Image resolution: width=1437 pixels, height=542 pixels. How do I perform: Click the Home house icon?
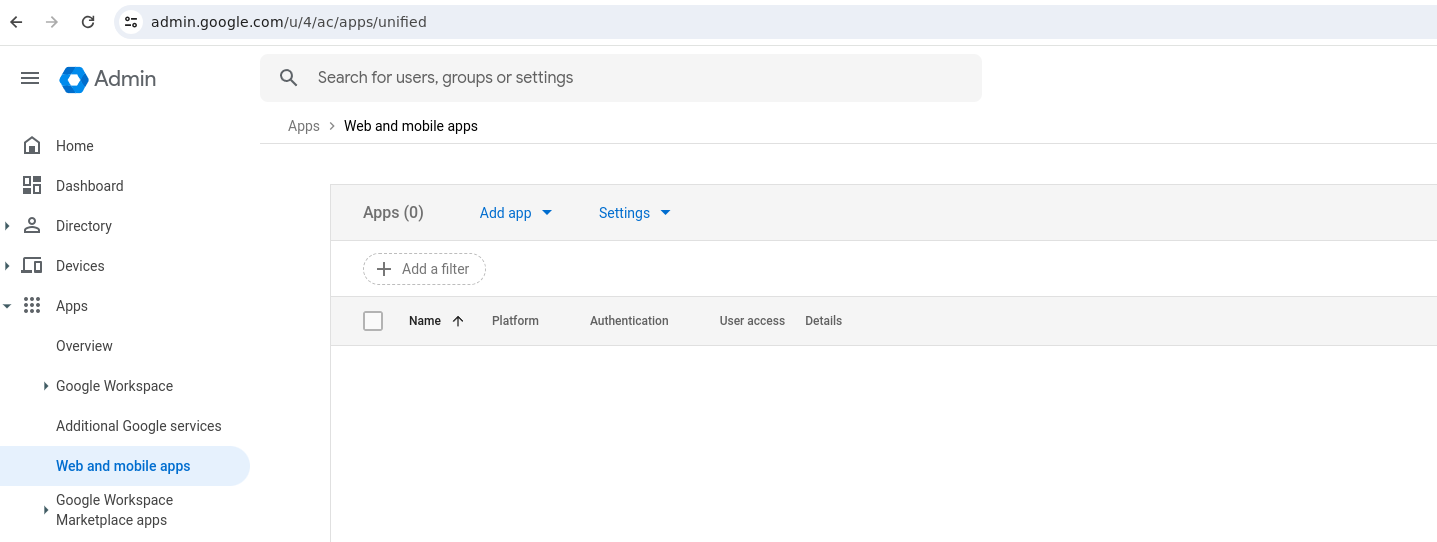click(32, 146)
